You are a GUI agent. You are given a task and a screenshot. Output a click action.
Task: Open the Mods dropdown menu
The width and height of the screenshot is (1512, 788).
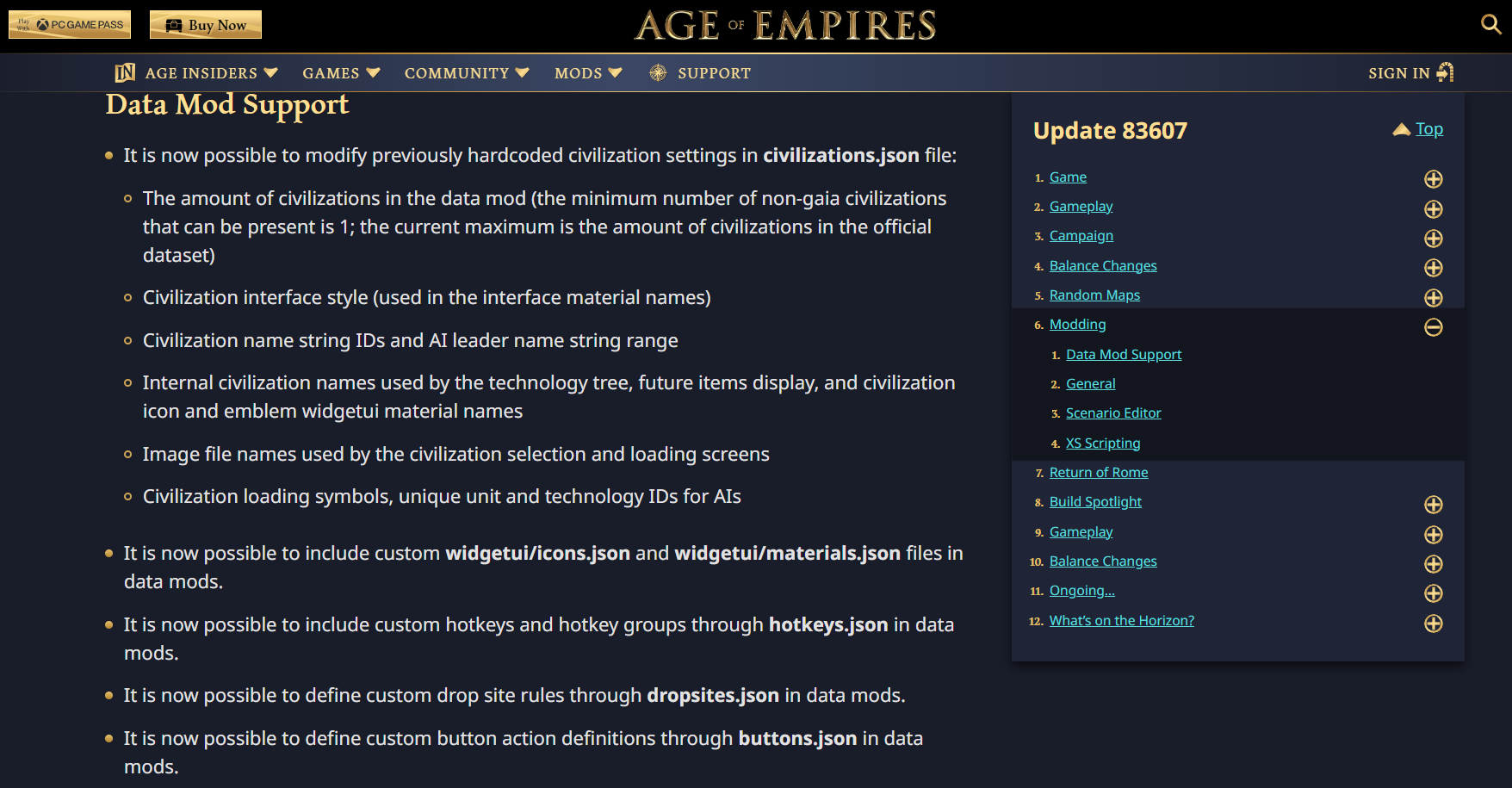(588, 73)
